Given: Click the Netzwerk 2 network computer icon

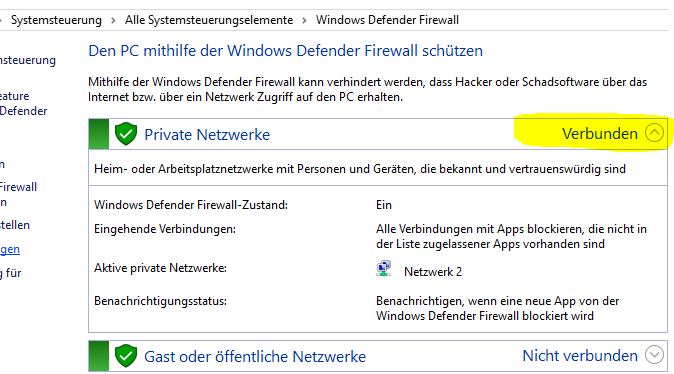Looking at the screenshot, I should pyautogui.click(x=383, y=269).
